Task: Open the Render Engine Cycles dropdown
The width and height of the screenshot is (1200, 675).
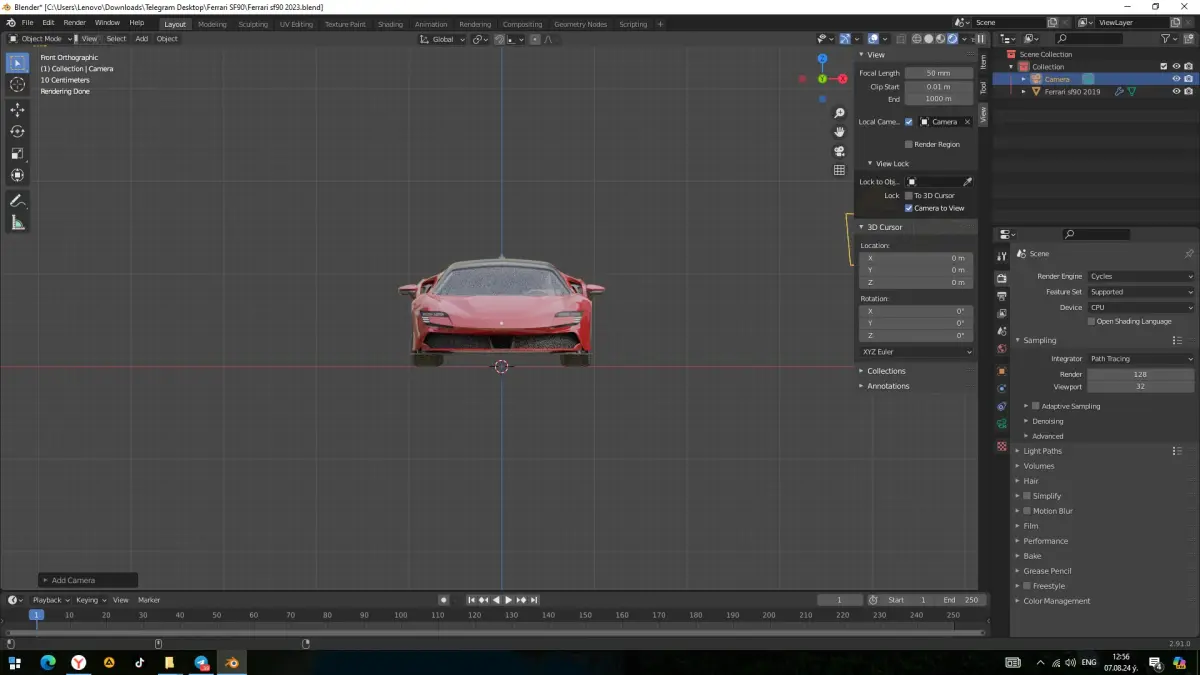Action: coord(1141,276)
